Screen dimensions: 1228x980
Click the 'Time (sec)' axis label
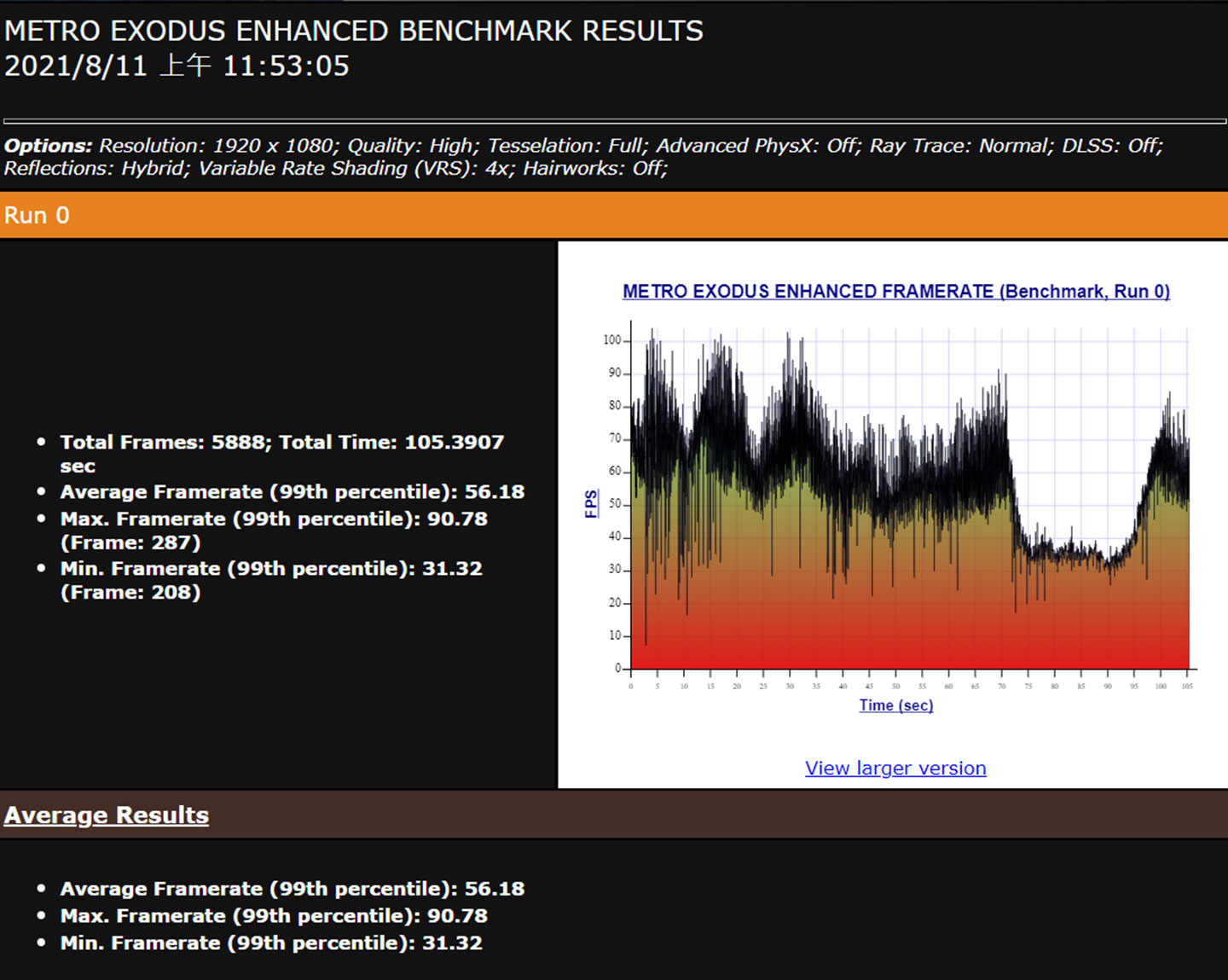(x=895, y=705)
